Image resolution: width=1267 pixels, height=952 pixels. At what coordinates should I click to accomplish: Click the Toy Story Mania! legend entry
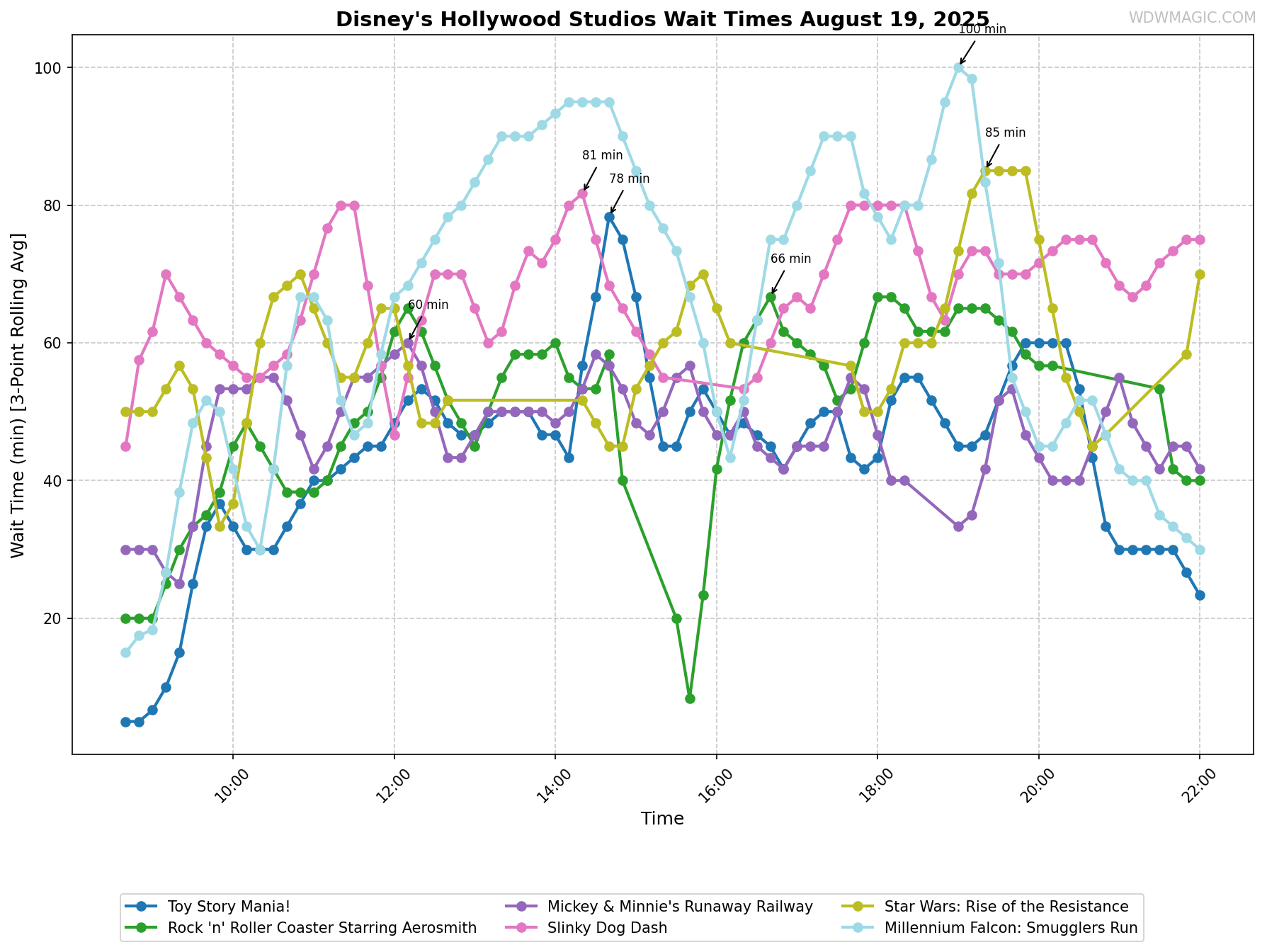(x=208, y=907)
